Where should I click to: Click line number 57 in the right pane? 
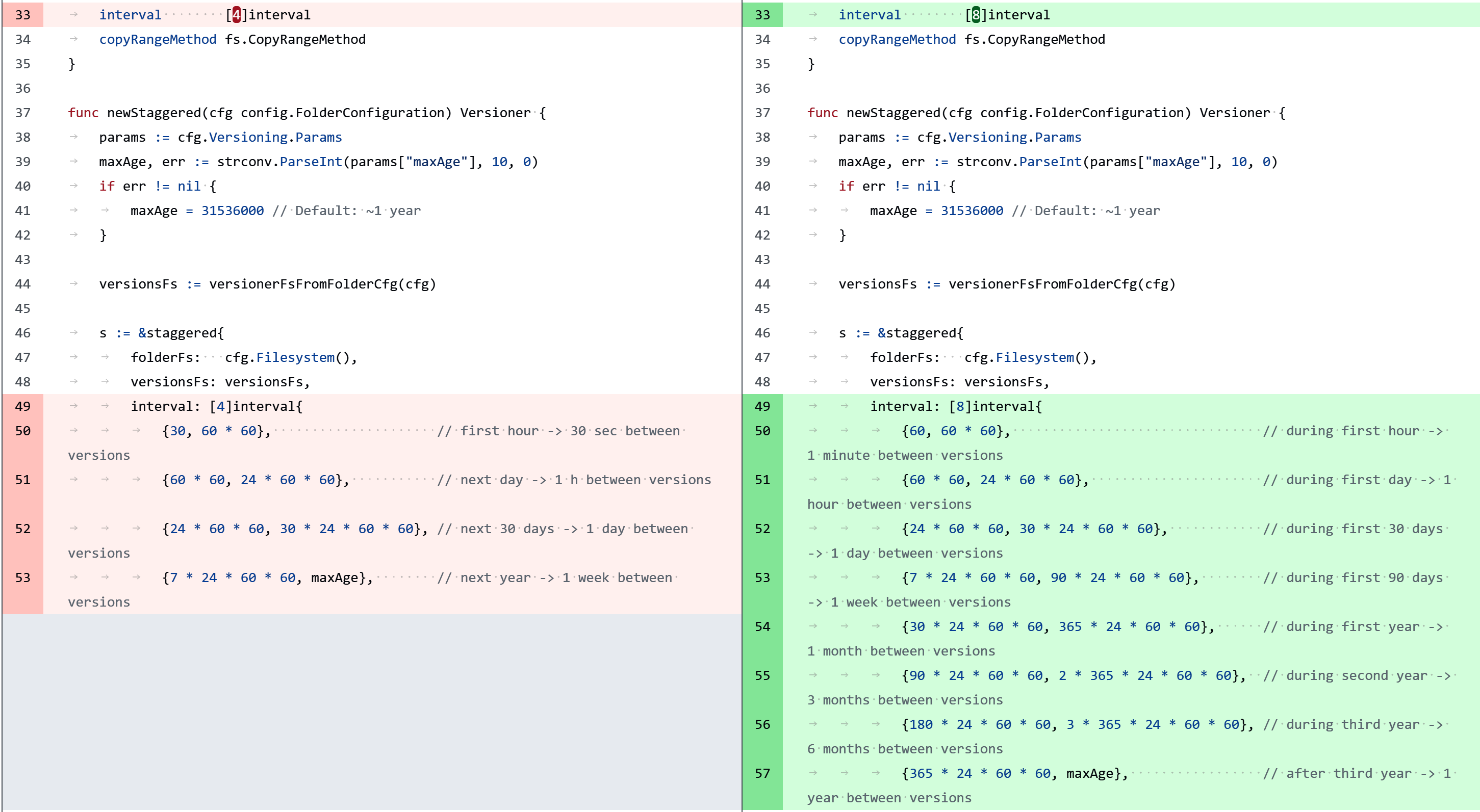pos(762,774)
